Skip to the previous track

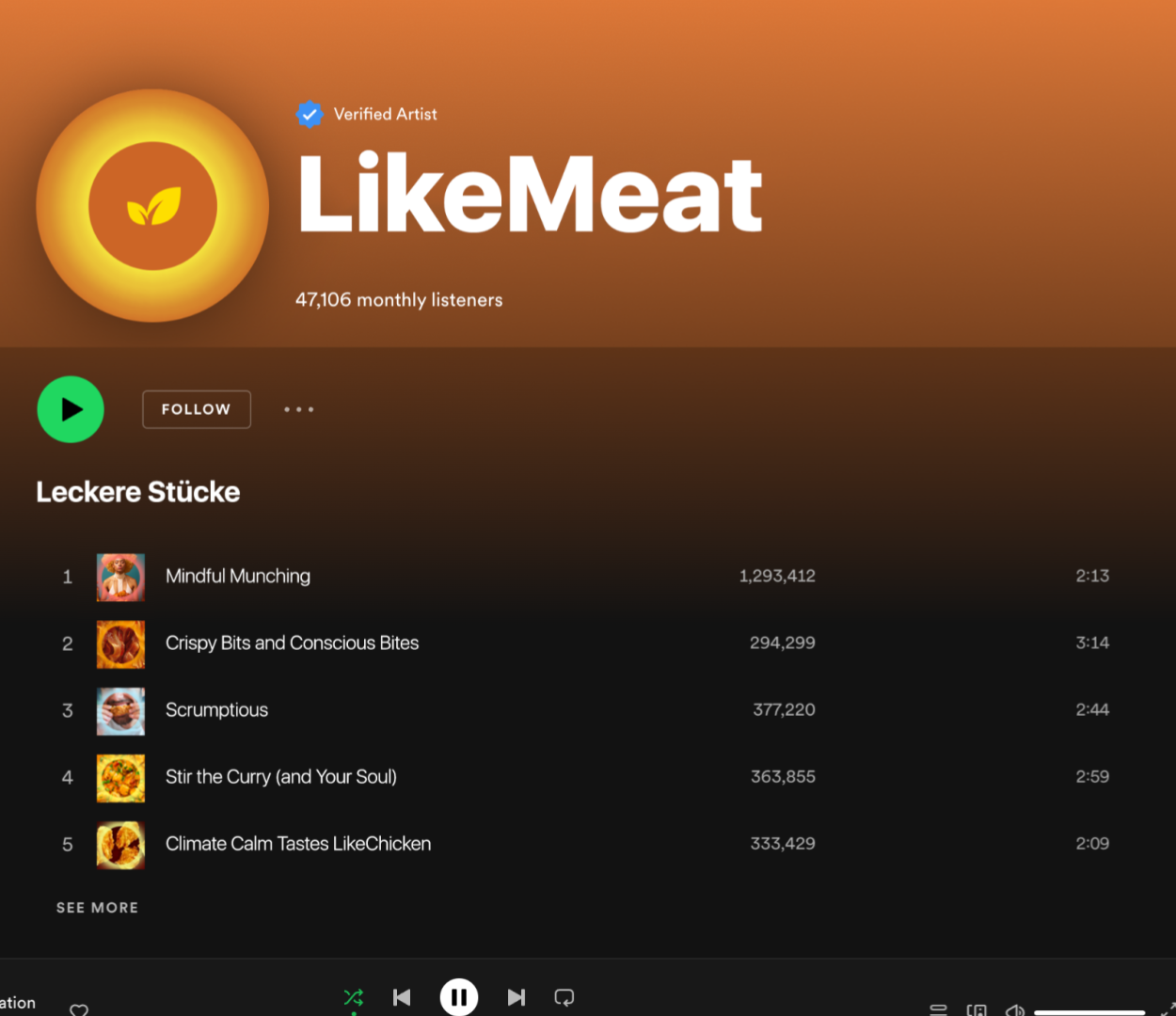tap(402, 997)
